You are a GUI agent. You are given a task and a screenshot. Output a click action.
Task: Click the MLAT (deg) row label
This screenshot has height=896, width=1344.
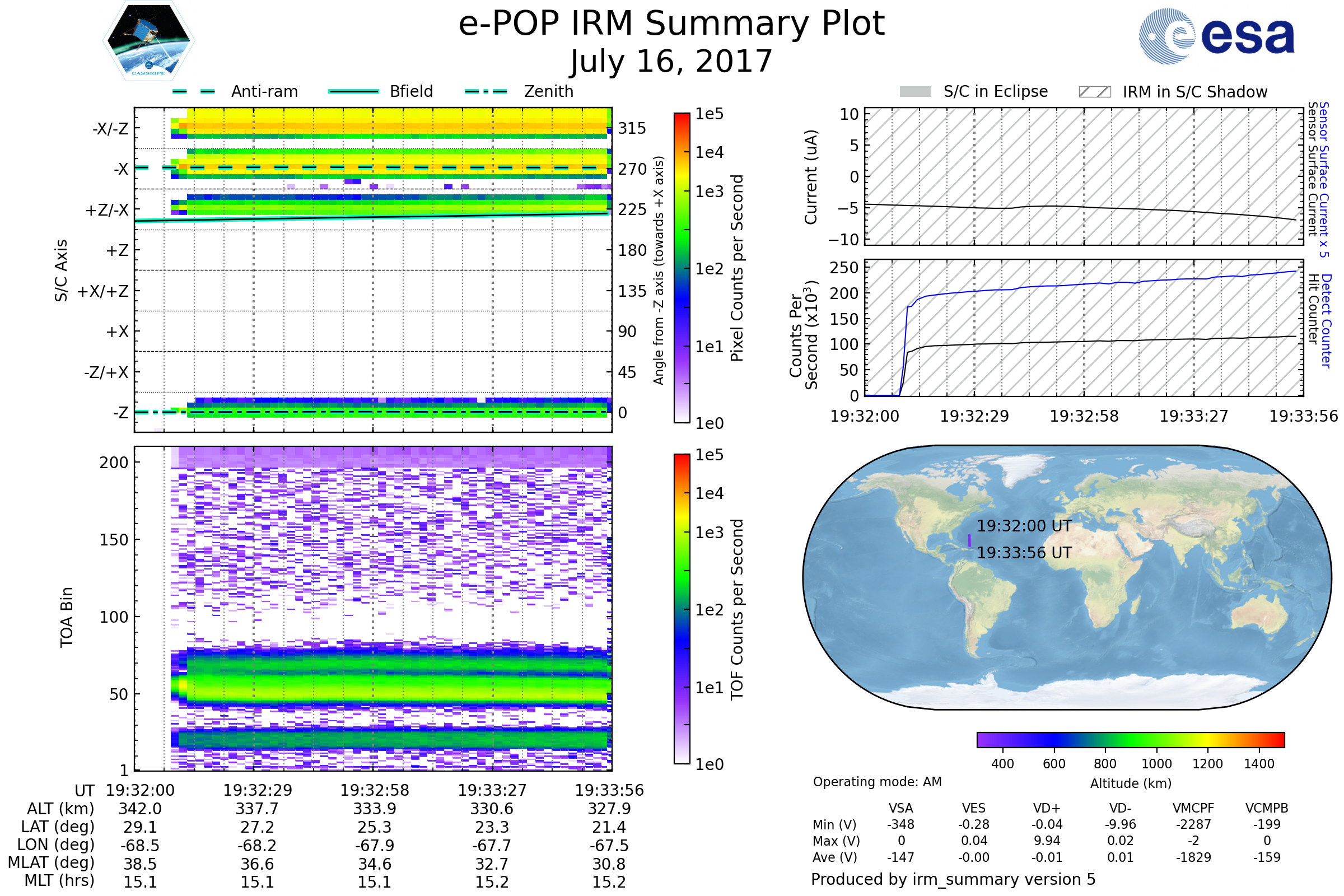(x=52, y=862)
